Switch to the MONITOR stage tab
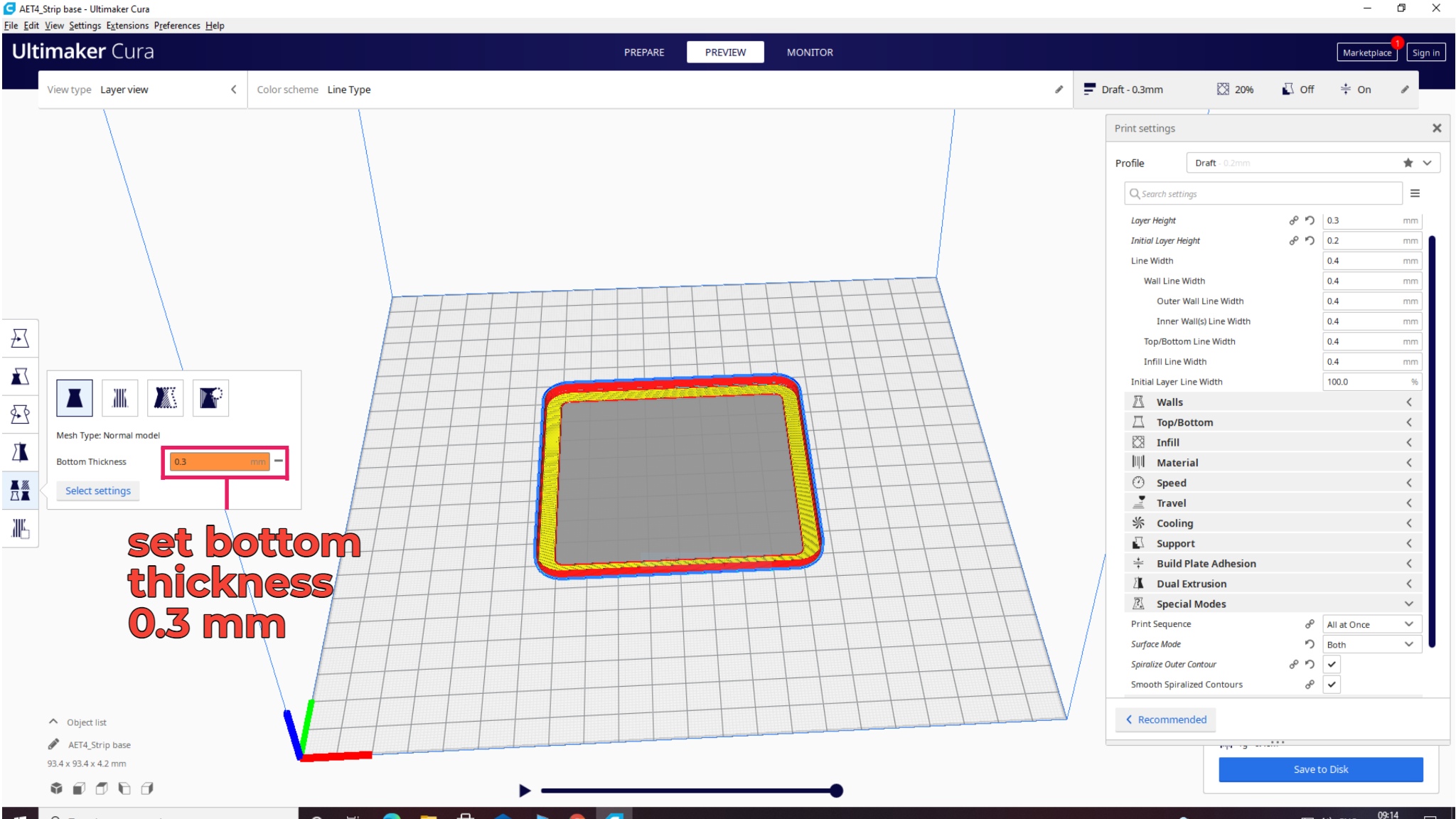1456x819 pixels. 810,52
